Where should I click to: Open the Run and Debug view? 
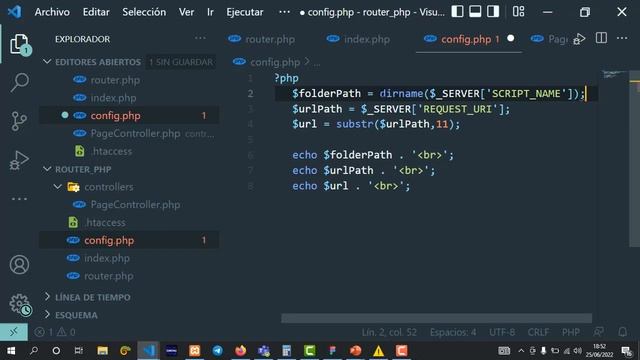(x=19, y=160)
